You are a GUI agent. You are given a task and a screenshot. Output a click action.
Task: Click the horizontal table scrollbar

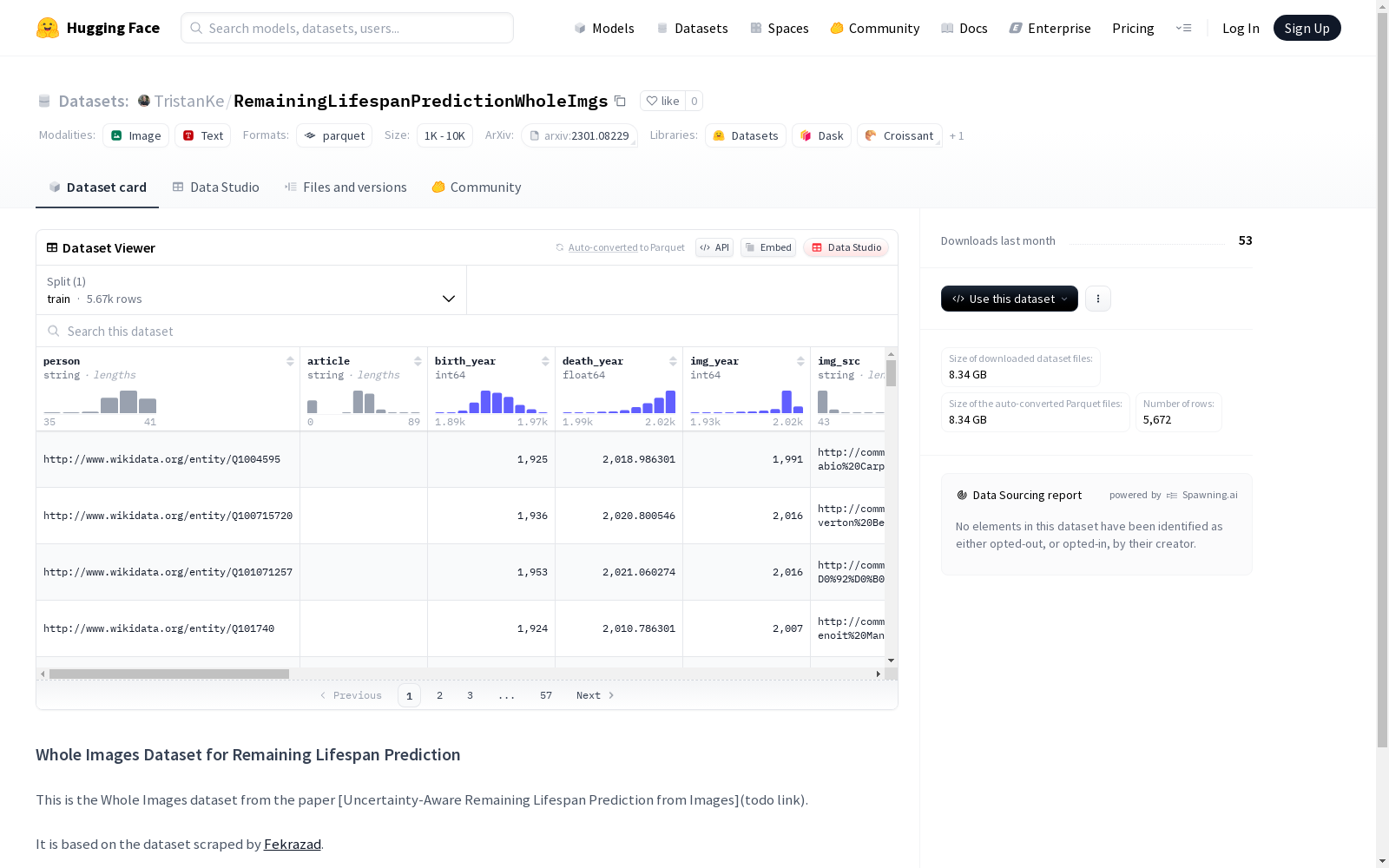(x=169, y=674)
